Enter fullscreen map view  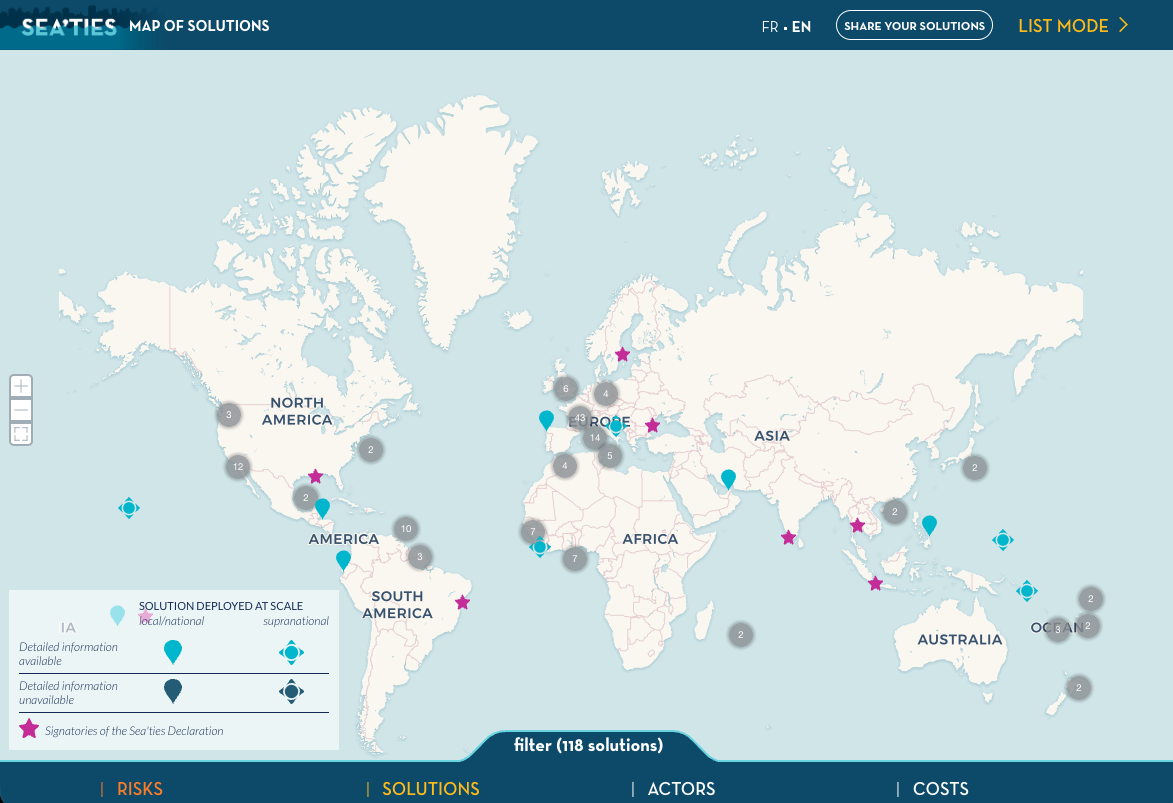coord(20,434)
